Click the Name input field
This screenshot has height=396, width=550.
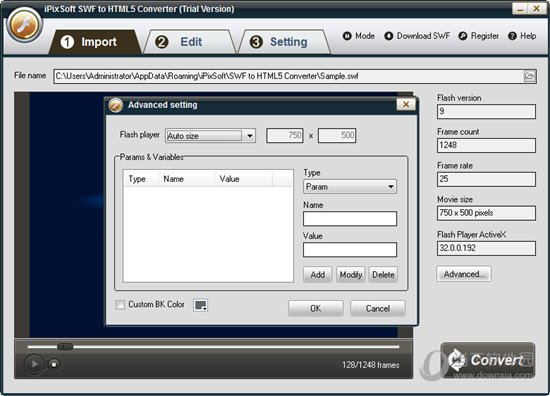[x=350, y=219]
